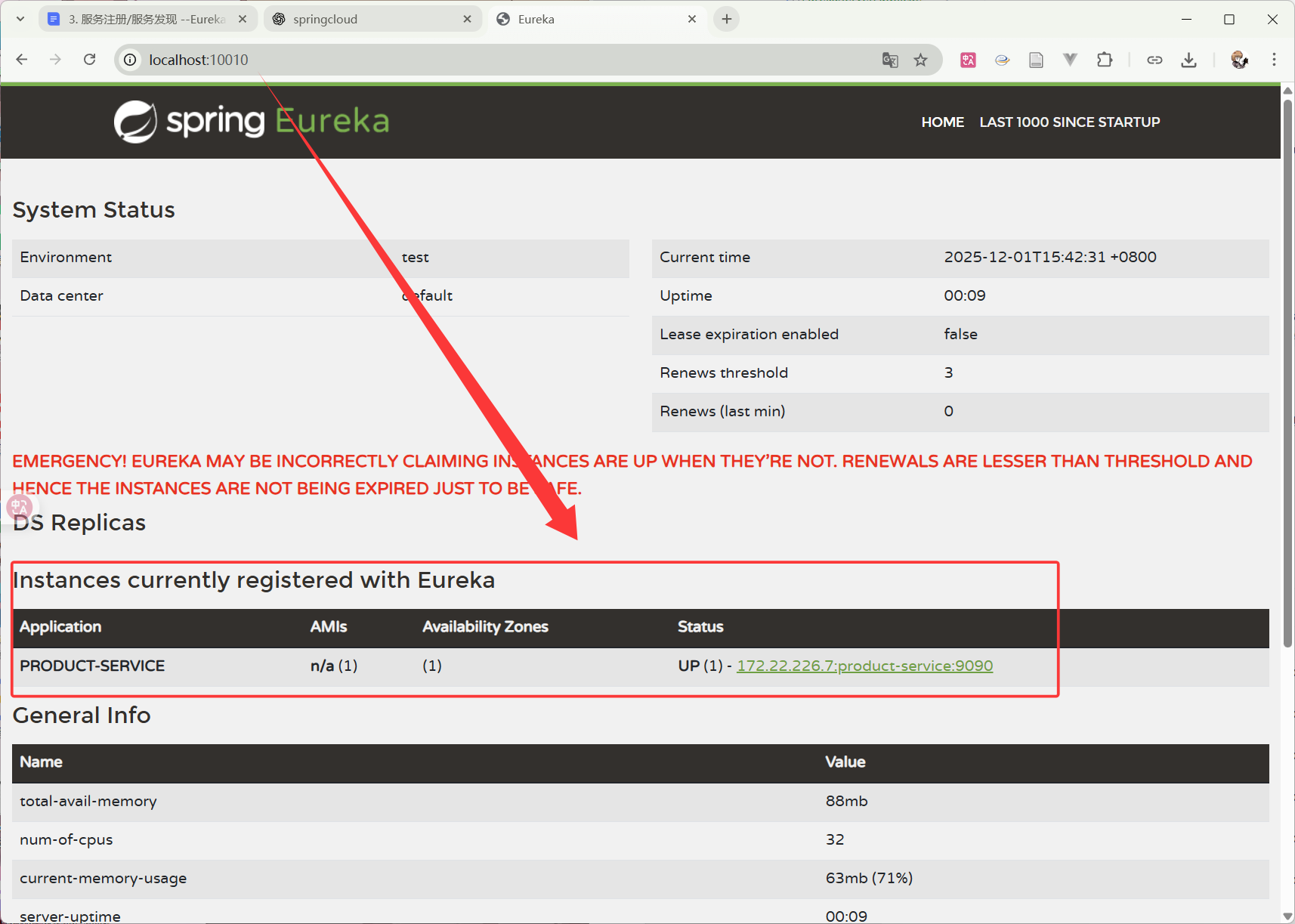Reload the Eureka page
This screenshot has width=1295, height=924.
point(89,60)
